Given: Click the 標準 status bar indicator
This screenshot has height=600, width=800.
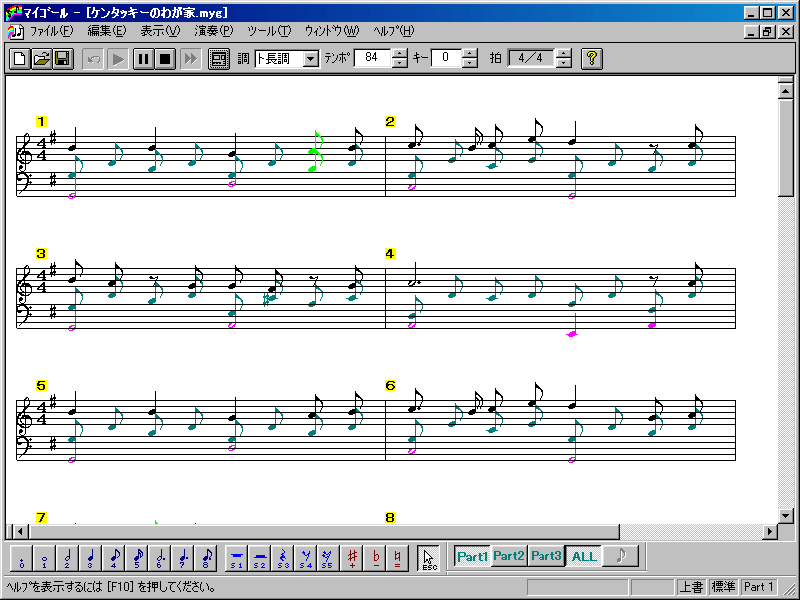Looking at the screenshot, I should click(x=723, y=587).
